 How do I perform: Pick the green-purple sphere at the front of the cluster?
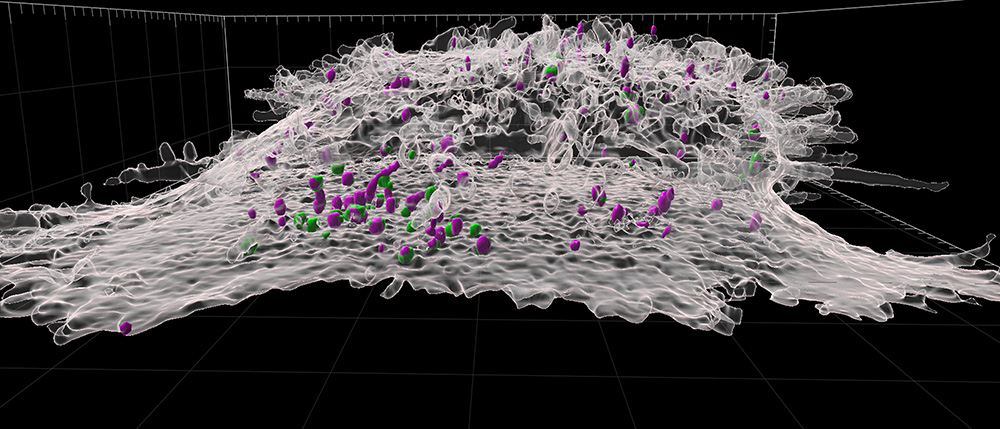(x=405, y=255)
